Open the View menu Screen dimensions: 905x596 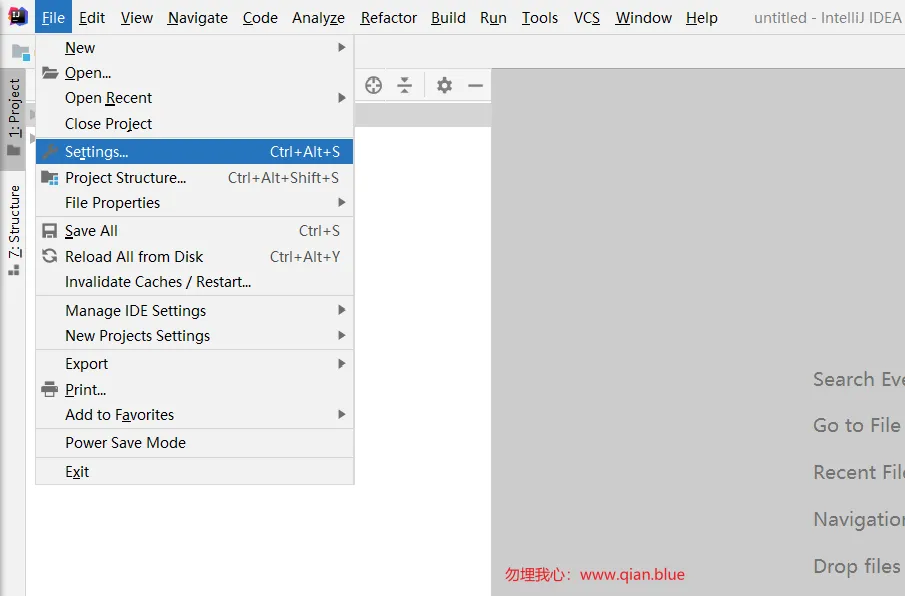pos(137,18)
